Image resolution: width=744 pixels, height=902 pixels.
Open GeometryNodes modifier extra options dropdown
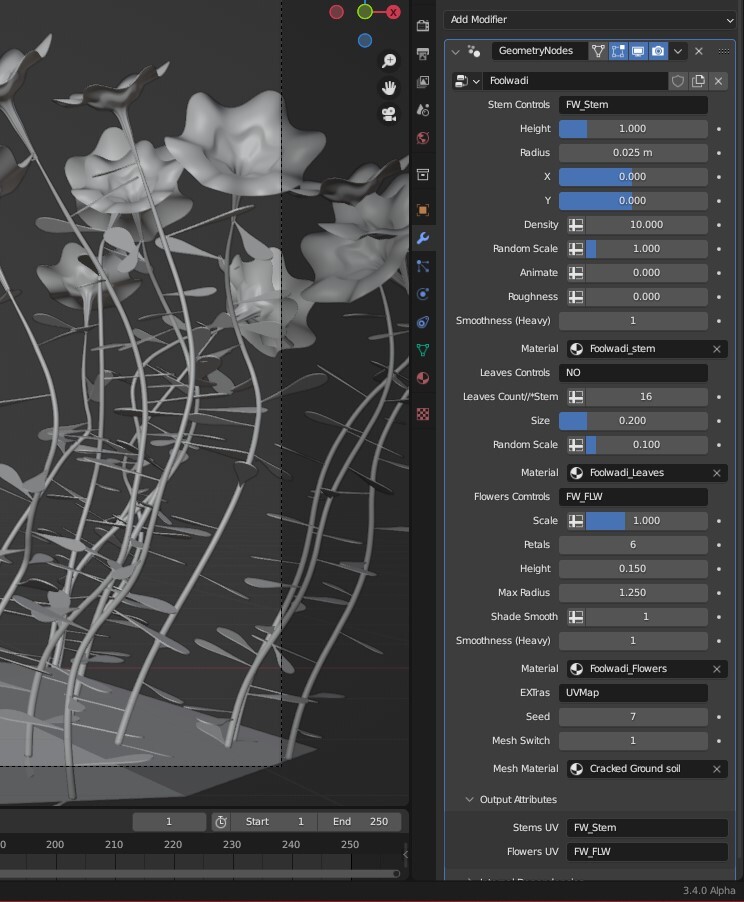coord(678,51)
